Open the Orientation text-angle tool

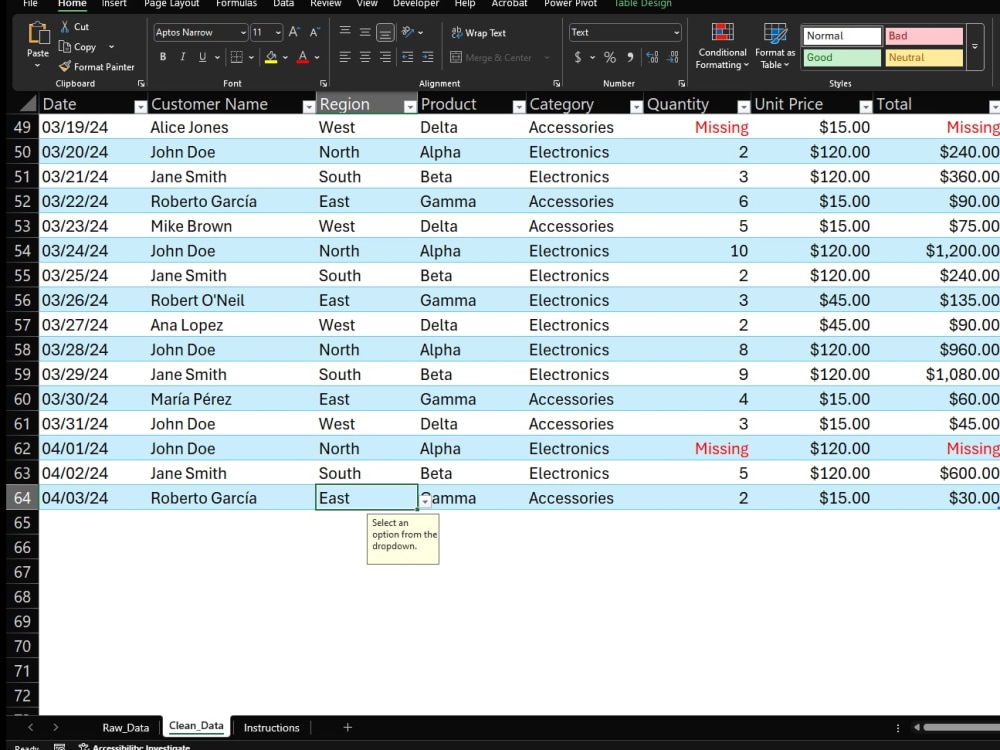(408, 32)
